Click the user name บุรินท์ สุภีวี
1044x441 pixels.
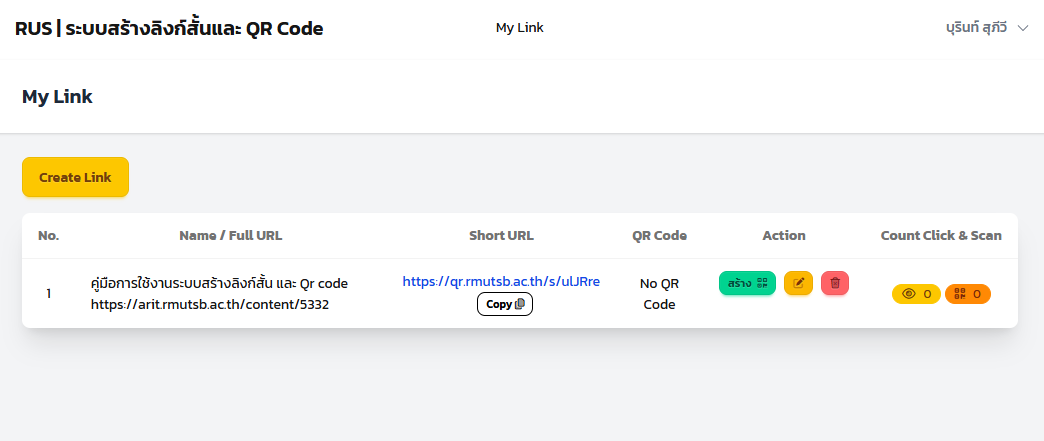976,28
